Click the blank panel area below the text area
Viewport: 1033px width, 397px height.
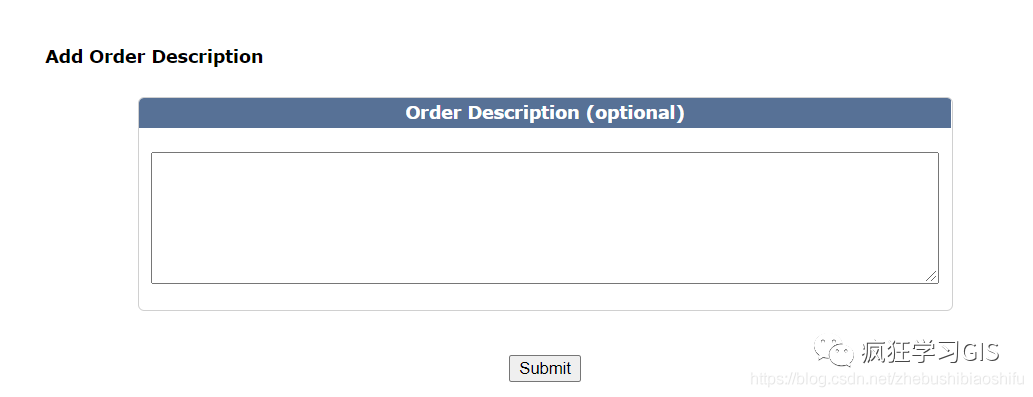coord(545,297)
